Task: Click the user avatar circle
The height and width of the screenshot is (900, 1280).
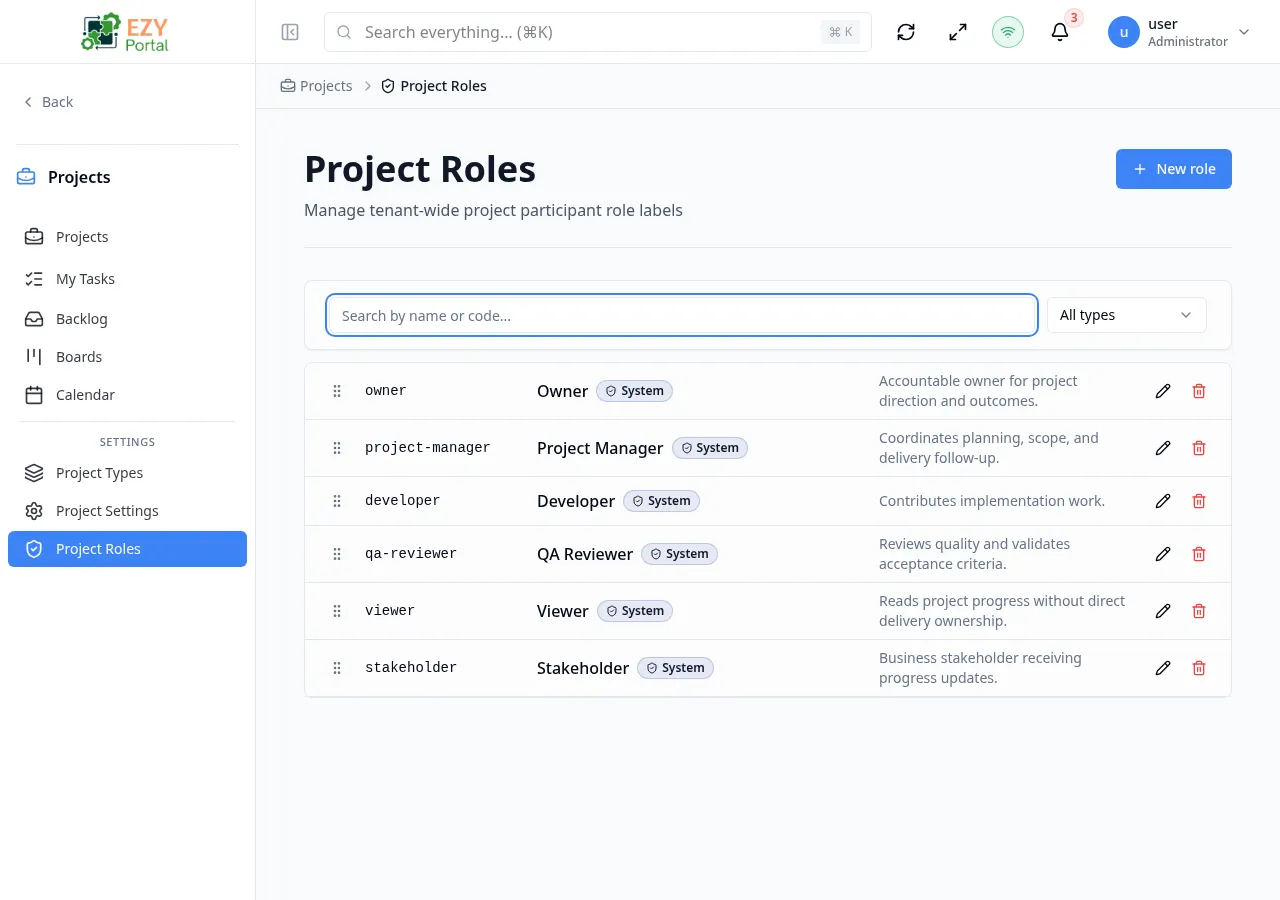Action: (x=1124, y=32)
